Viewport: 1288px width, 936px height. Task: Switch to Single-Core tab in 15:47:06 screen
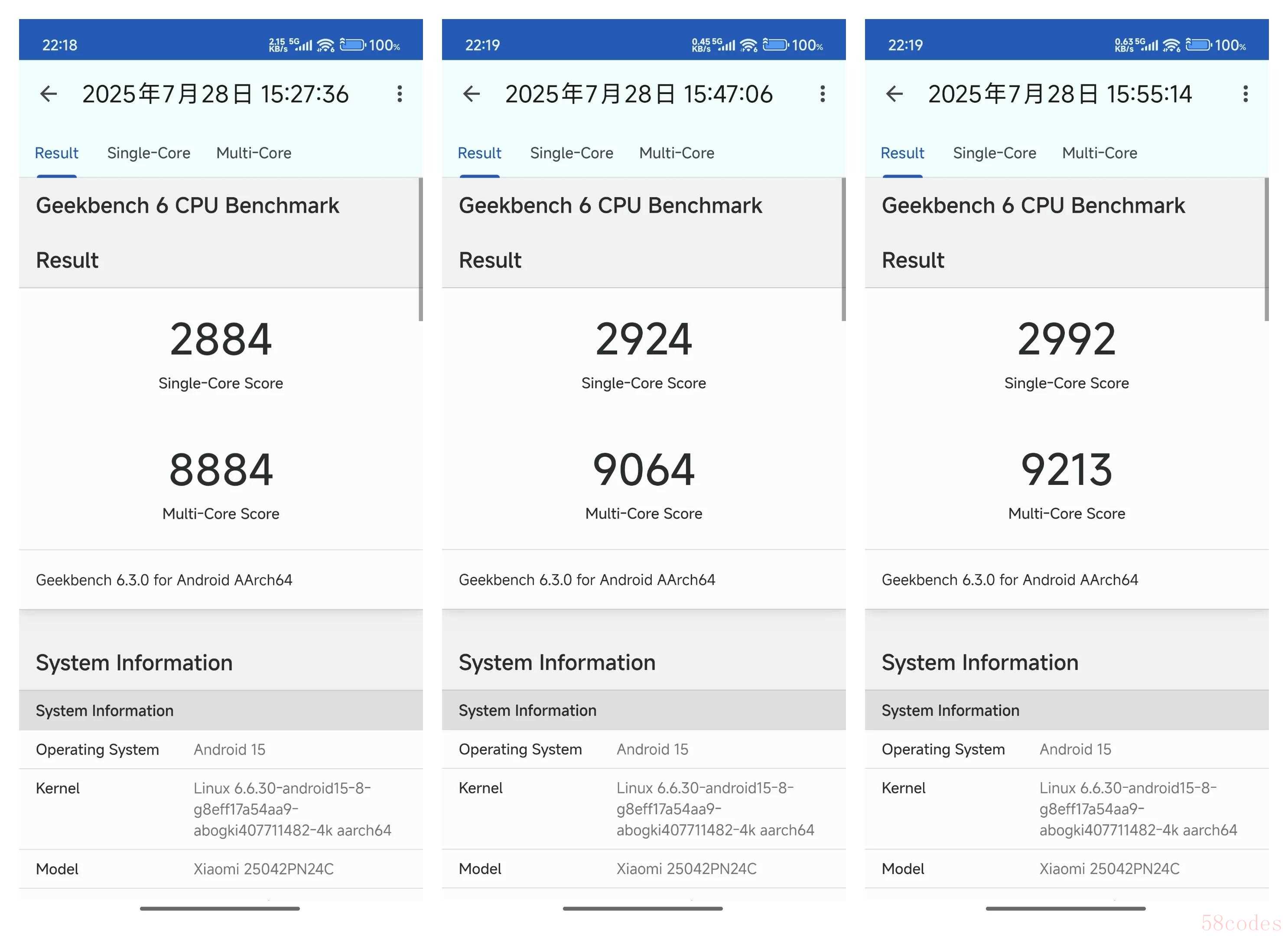572,153
